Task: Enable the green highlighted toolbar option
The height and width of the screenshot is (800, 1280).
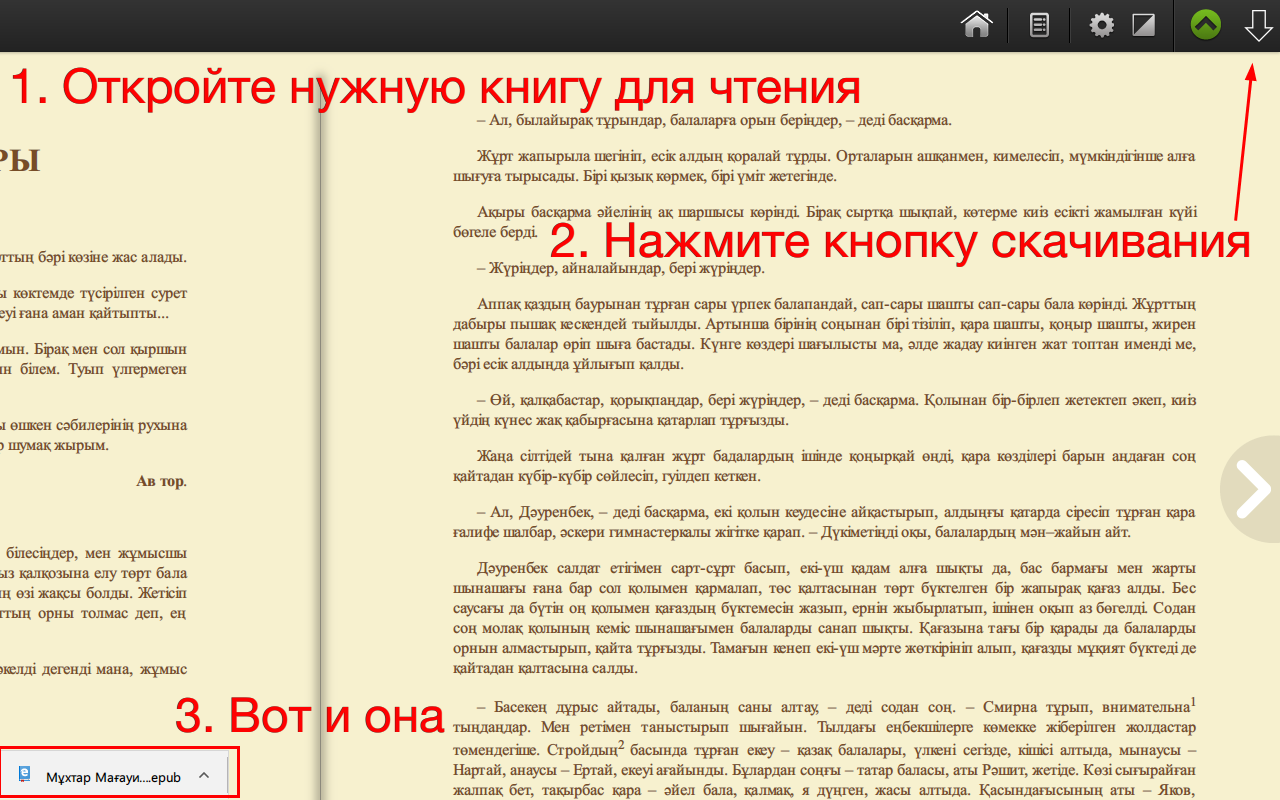Action: tap(1205, 24)
